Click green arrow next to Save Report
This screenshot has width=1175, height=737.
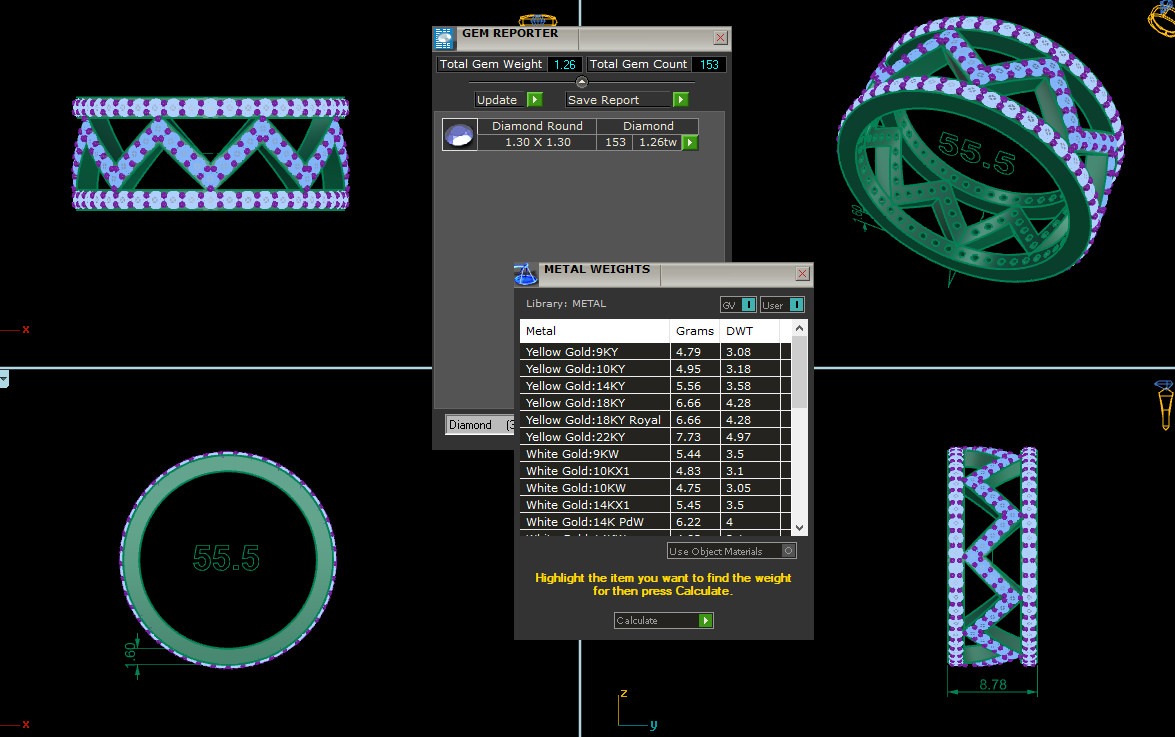[680, 100]
